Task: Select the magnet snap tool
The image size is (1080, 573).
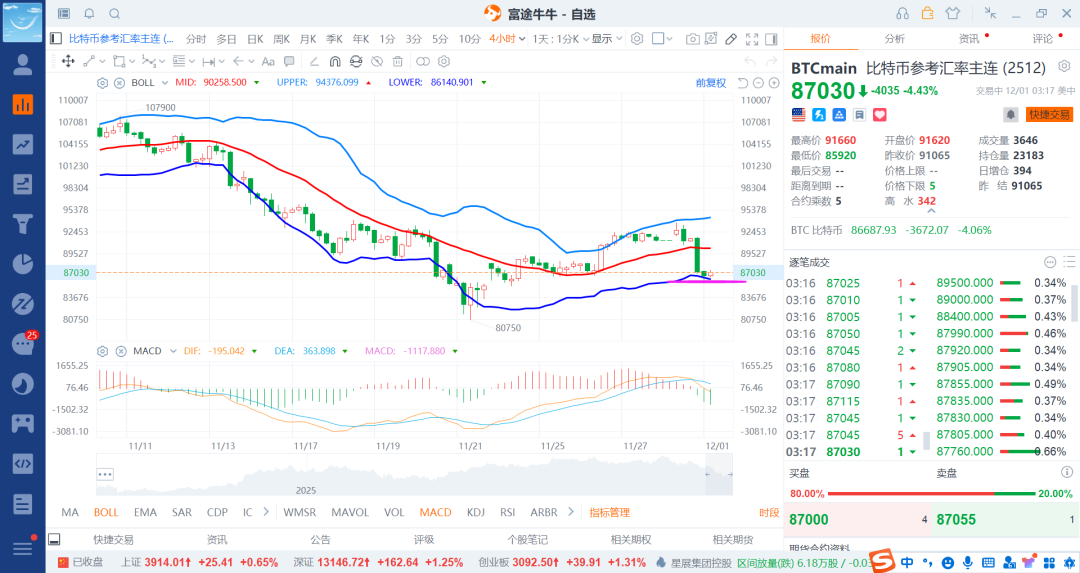Action: pyautogui.click(x=335, y=61)
